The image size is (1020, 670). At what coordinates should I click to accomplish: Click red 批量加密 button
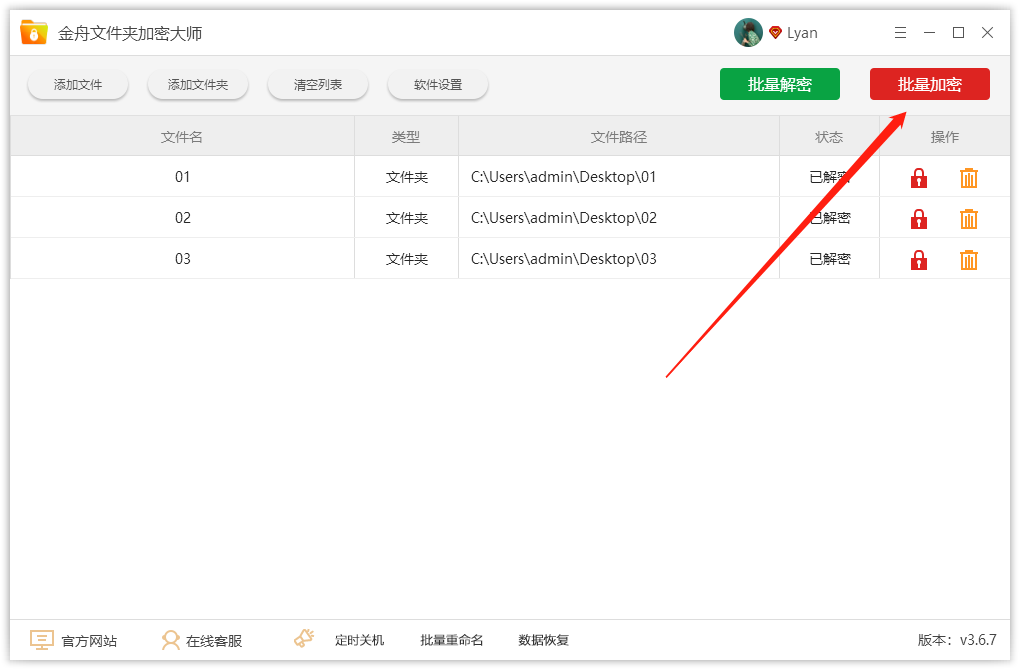930,84
